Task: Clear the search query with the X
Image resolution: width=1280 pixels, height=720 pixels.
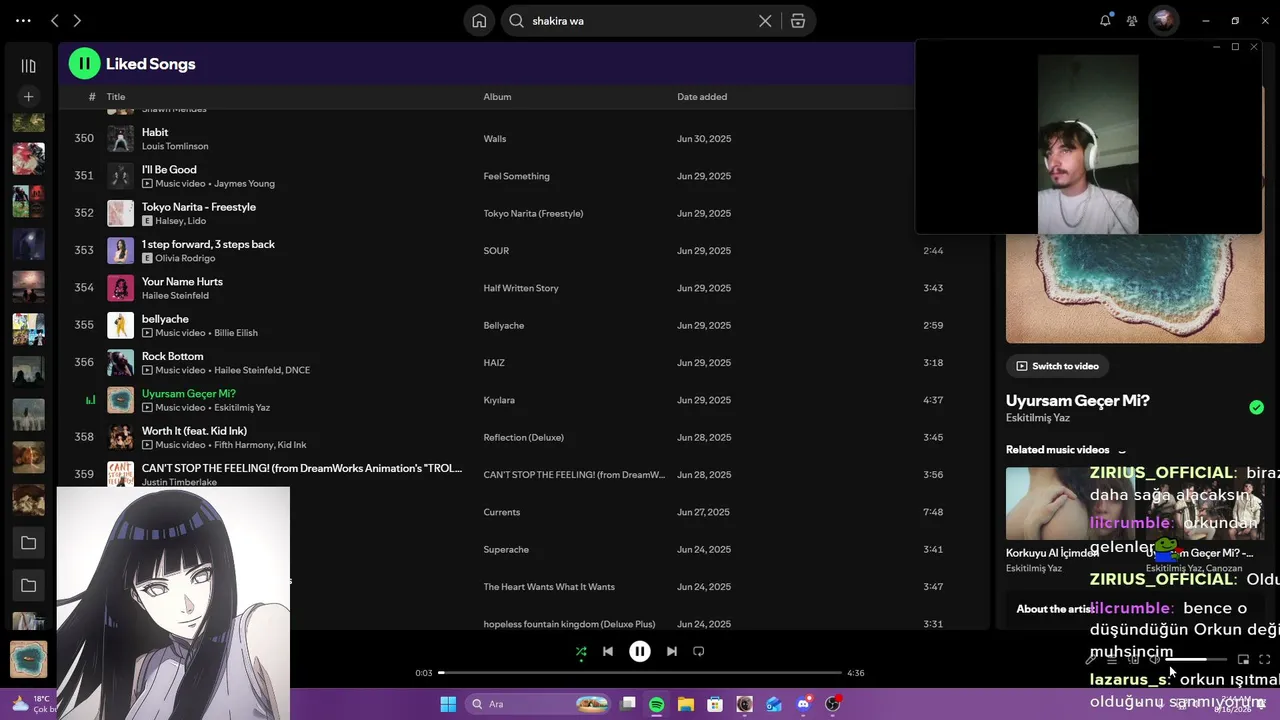Action: coord(765,21)
